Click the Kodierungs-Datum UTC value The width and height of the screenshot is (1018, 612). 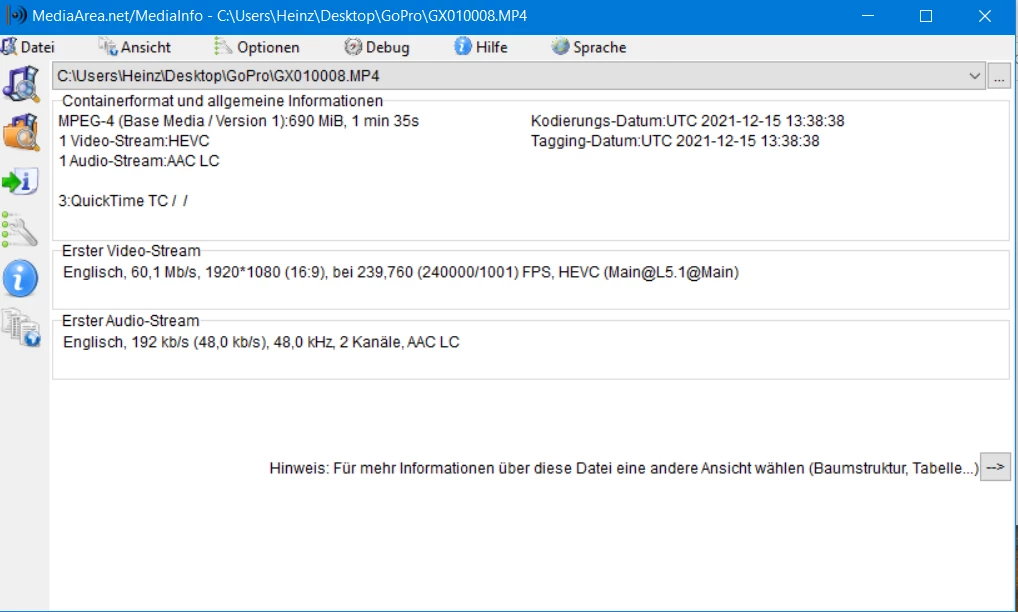tap(755, 121)
